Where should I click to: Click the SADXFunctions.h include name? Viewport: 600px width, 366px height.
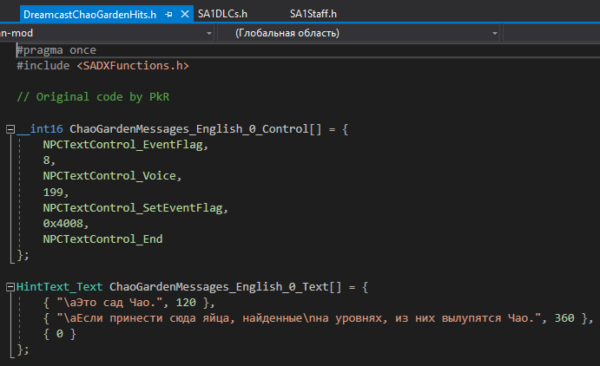[133, 66]
